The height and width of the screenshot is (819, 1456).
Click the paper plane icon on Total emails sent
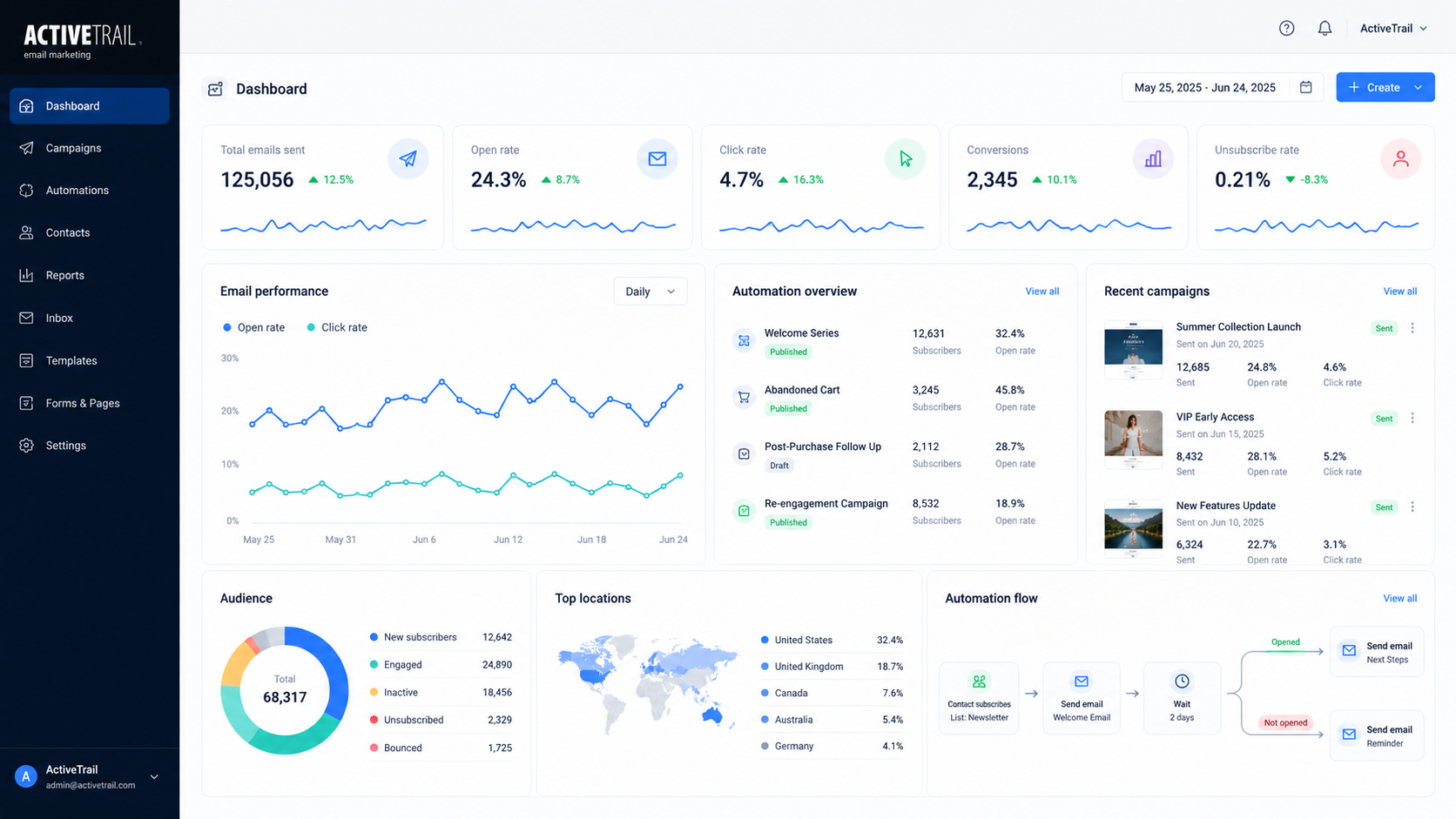tap(408, 159)
